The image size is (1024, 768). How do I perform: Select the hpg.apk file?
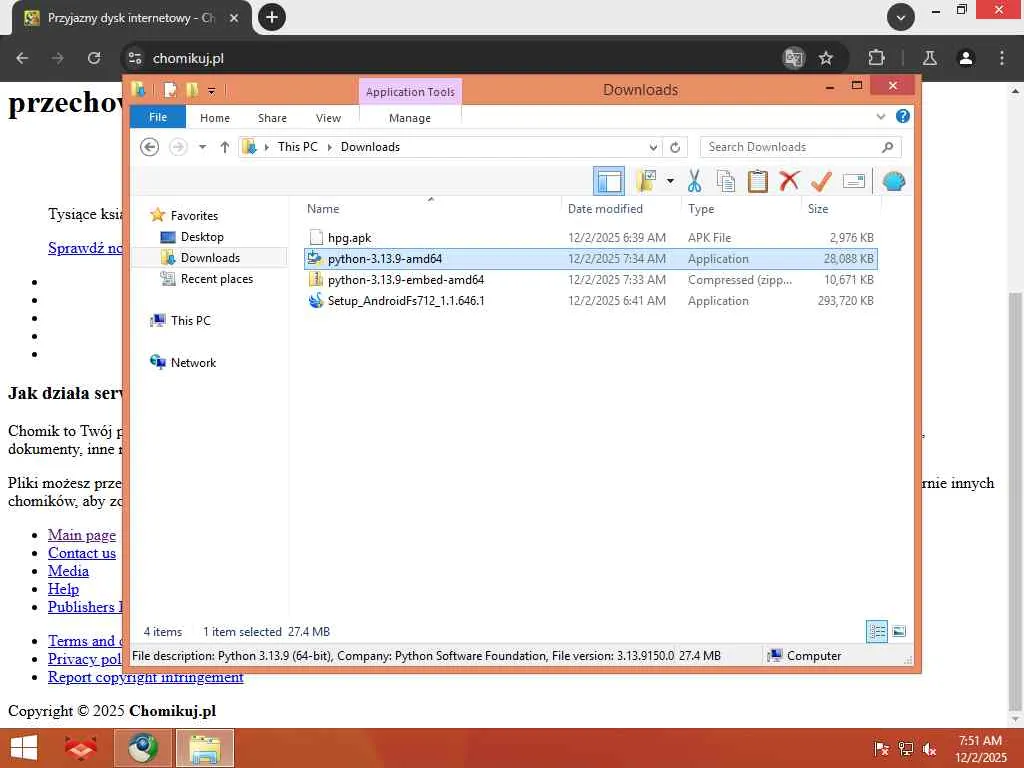[590, 238]
